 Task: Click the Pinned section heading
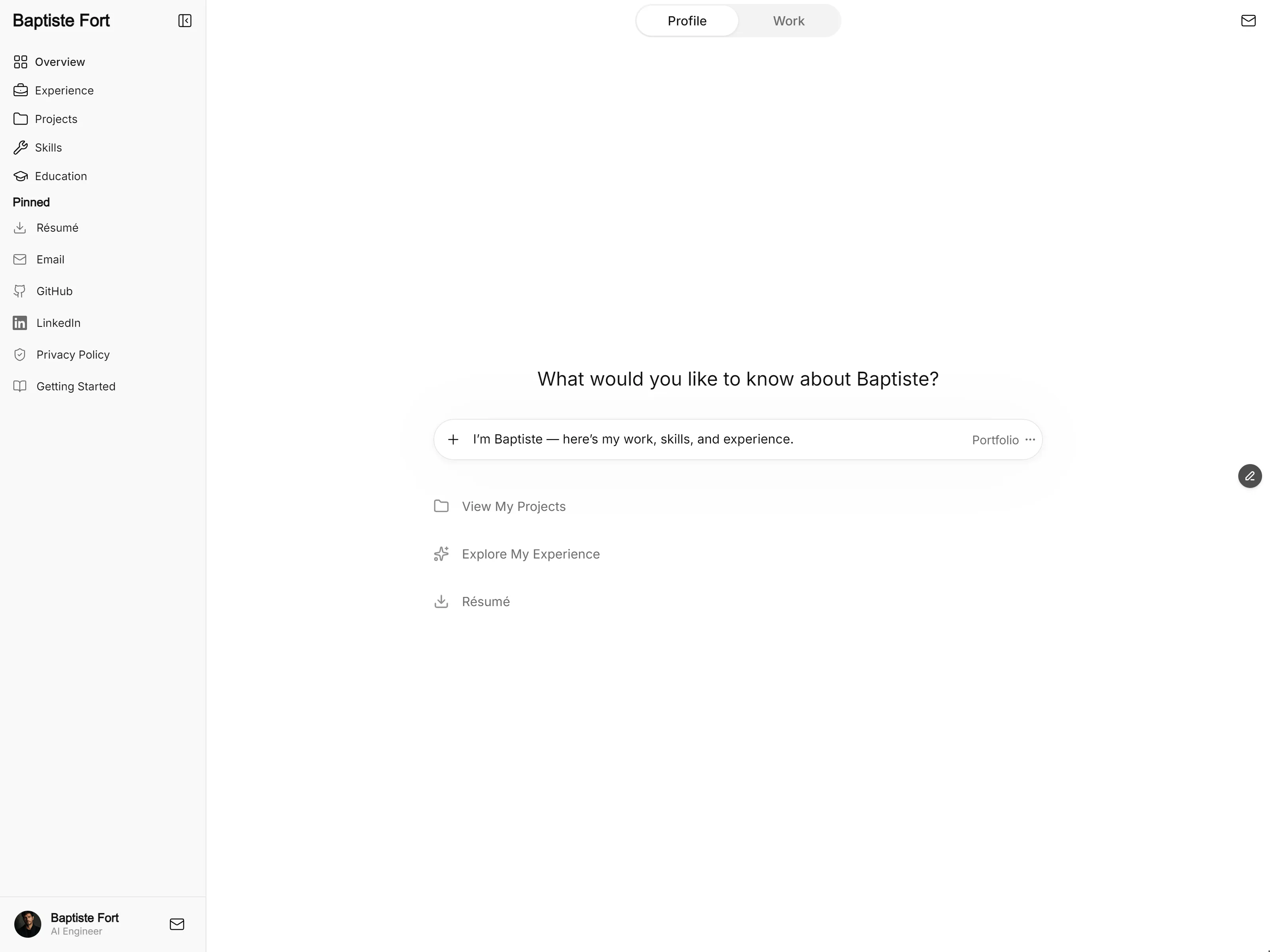[x=32, y=202]
